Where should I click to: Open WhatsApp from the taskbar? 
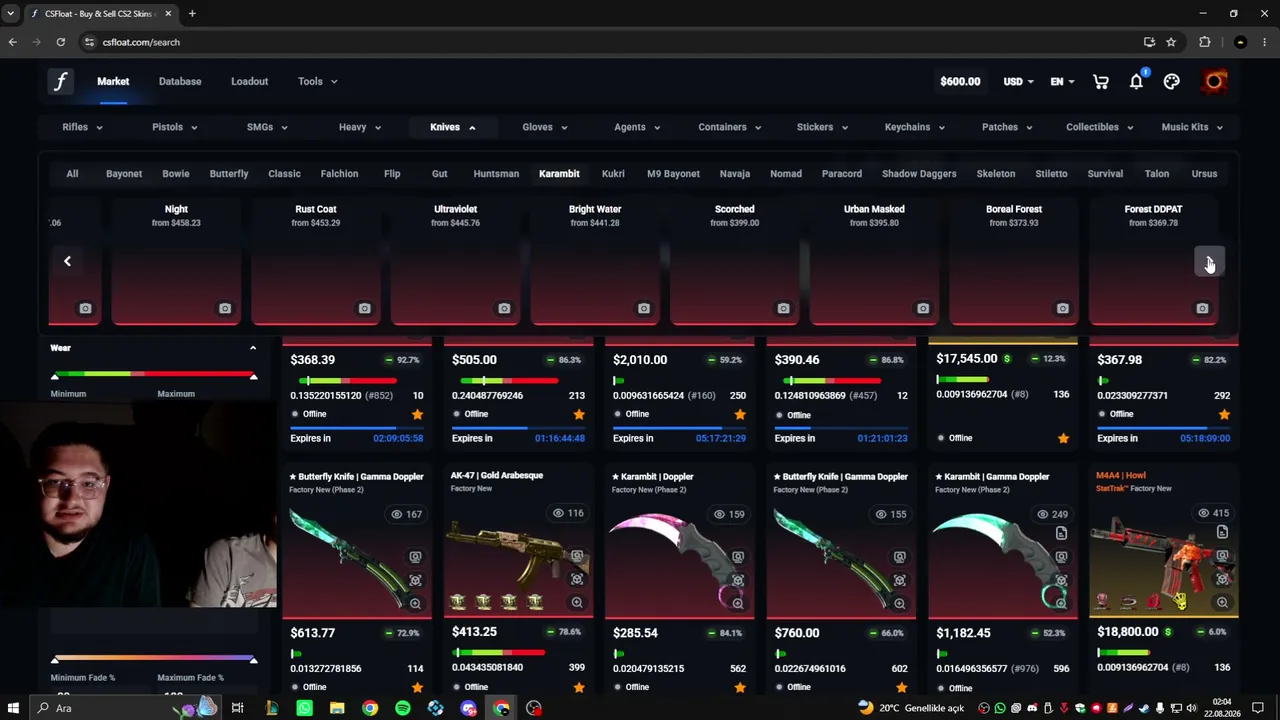(304, 708)
